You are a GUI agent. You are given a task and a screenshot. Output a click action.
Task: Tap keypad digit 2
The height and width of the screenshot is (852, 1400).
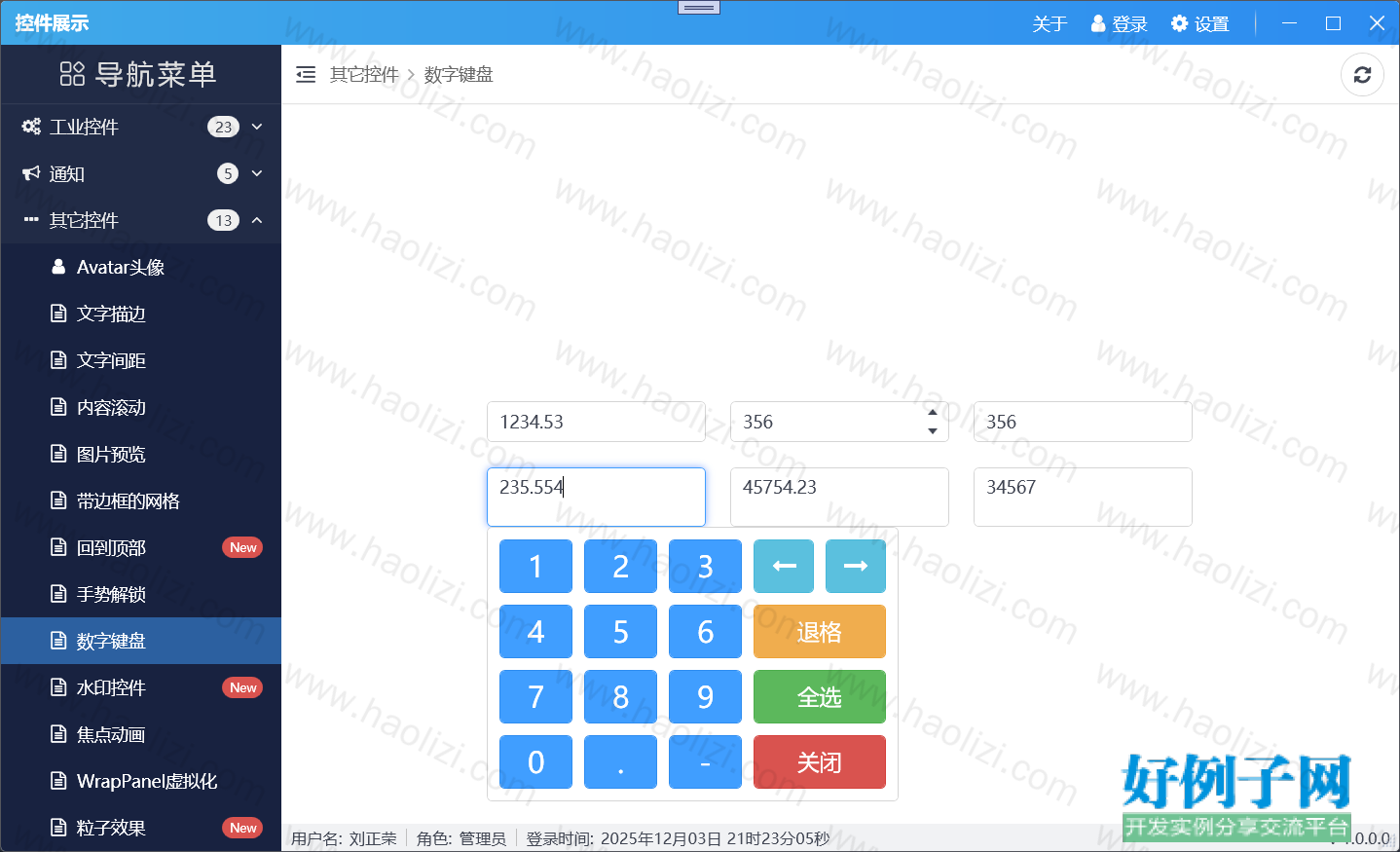tap(620, 566)
